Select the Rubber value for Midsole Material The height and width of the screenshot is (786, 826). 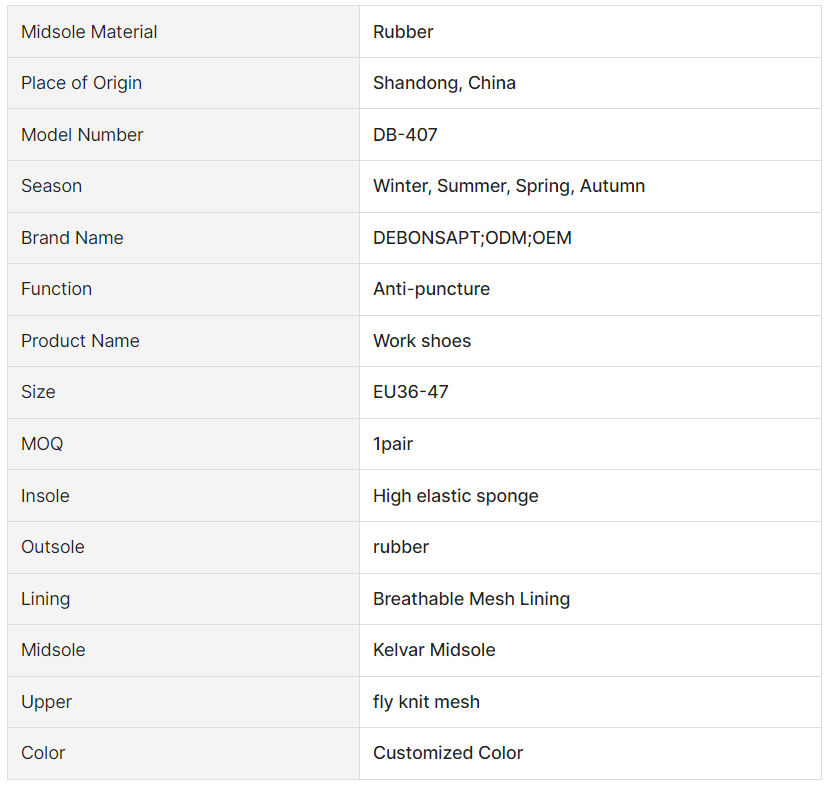pyautogui.click(x=403, y=32)
